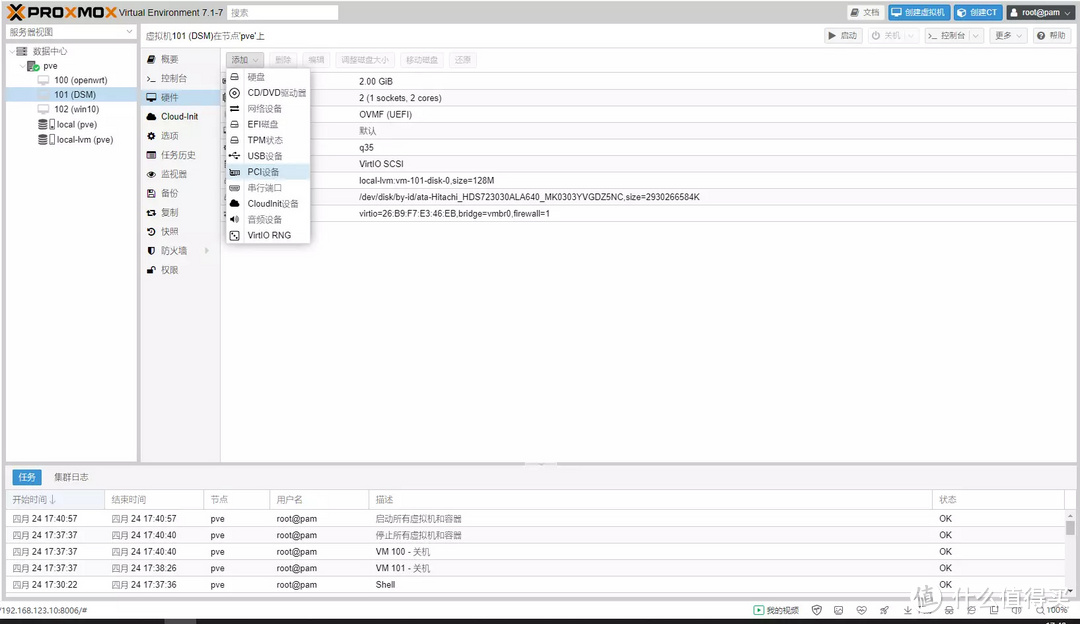1080x624 pixels.
Task: Click the 还原 toolbar button
Action: [x=463, y=60]
